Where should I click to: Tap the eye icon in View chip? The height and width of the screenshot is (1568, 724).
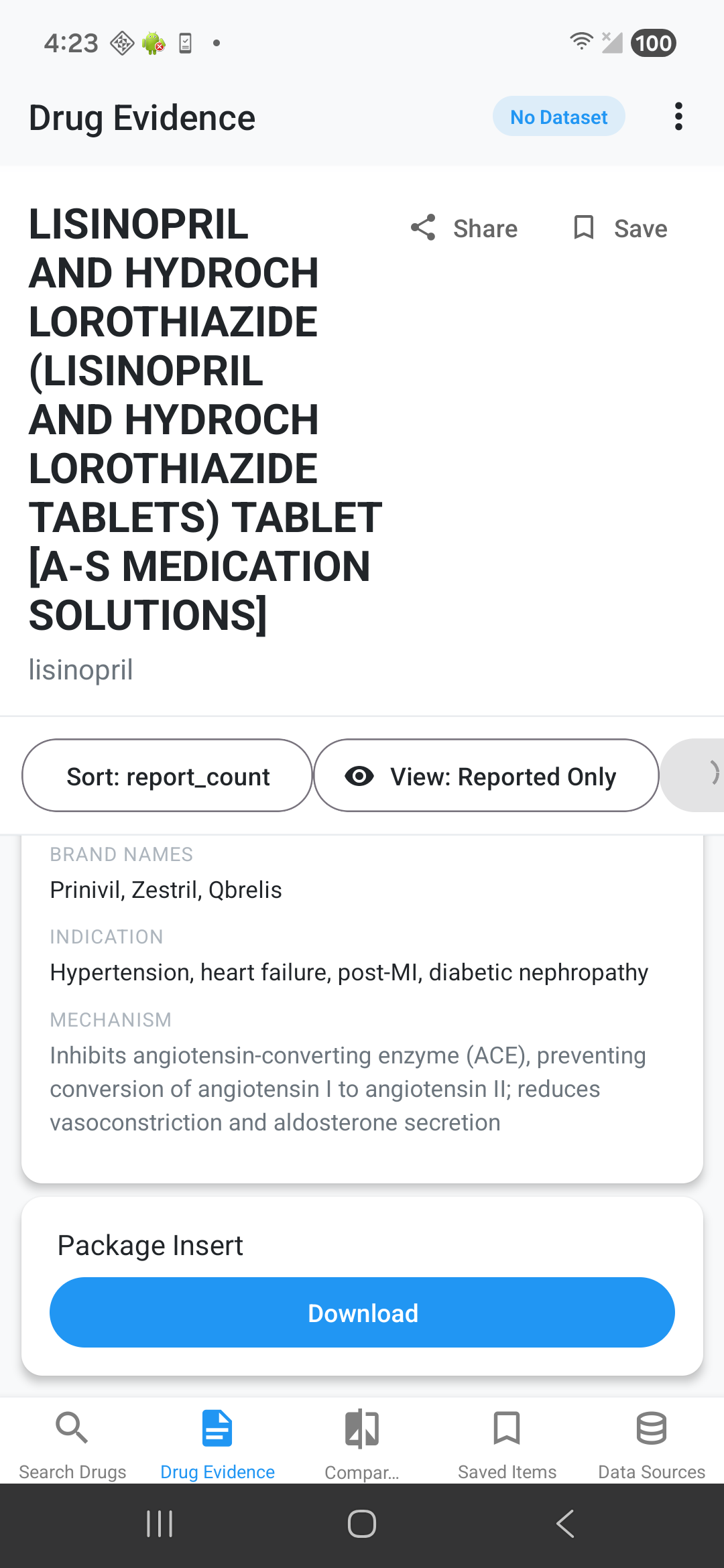pos(359,776)
